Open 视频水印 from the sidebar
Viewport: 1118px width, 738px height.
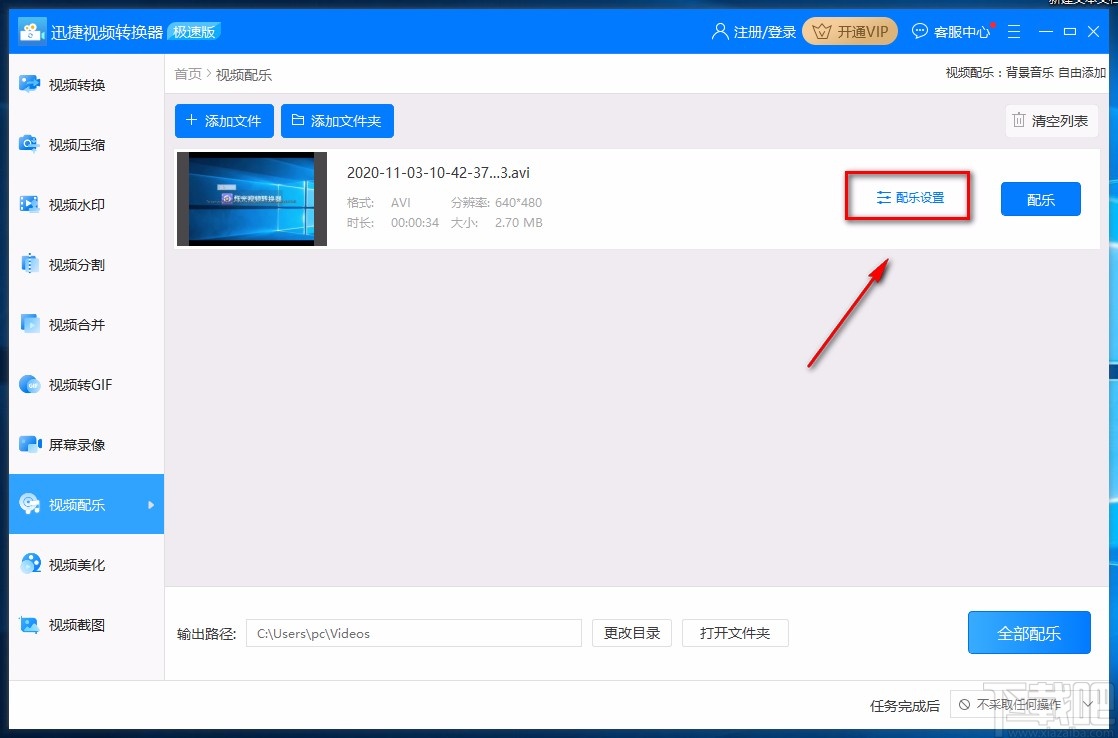[x=86, y=205]
